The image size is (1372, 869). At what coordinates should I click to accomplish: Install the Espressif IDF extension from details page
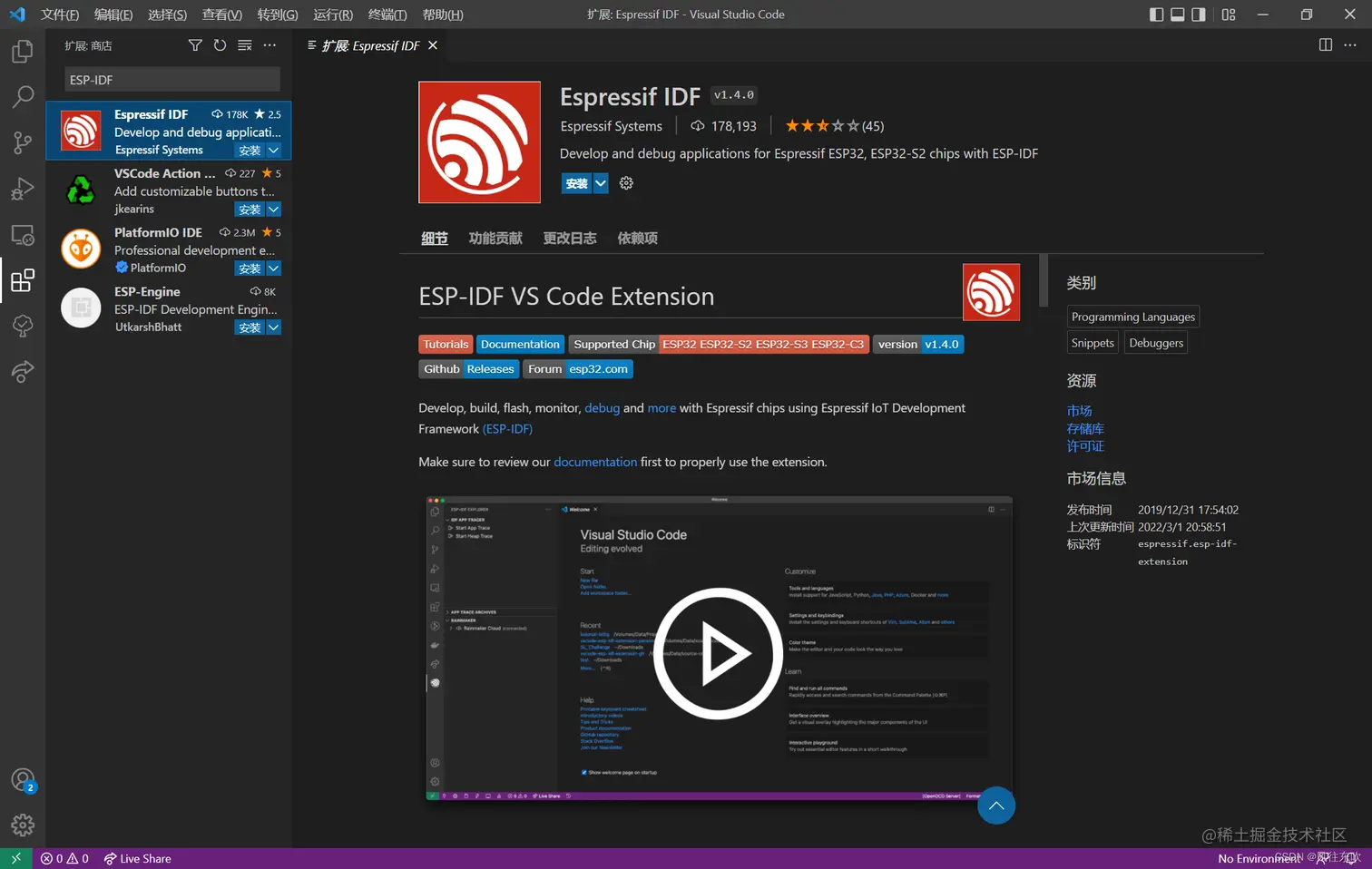(x=577, y=183)
